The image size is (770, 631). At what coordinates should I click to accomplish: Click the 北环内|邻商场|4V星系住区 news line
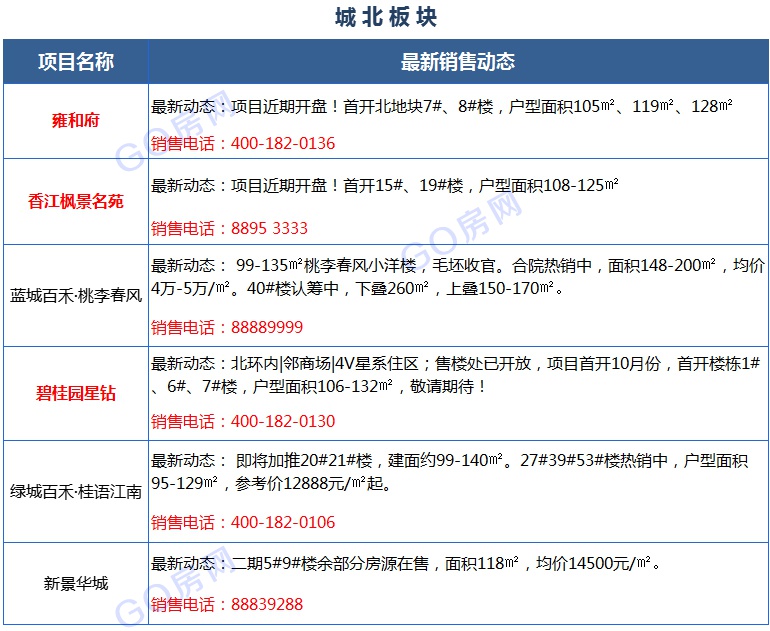[x=455, y=364]
